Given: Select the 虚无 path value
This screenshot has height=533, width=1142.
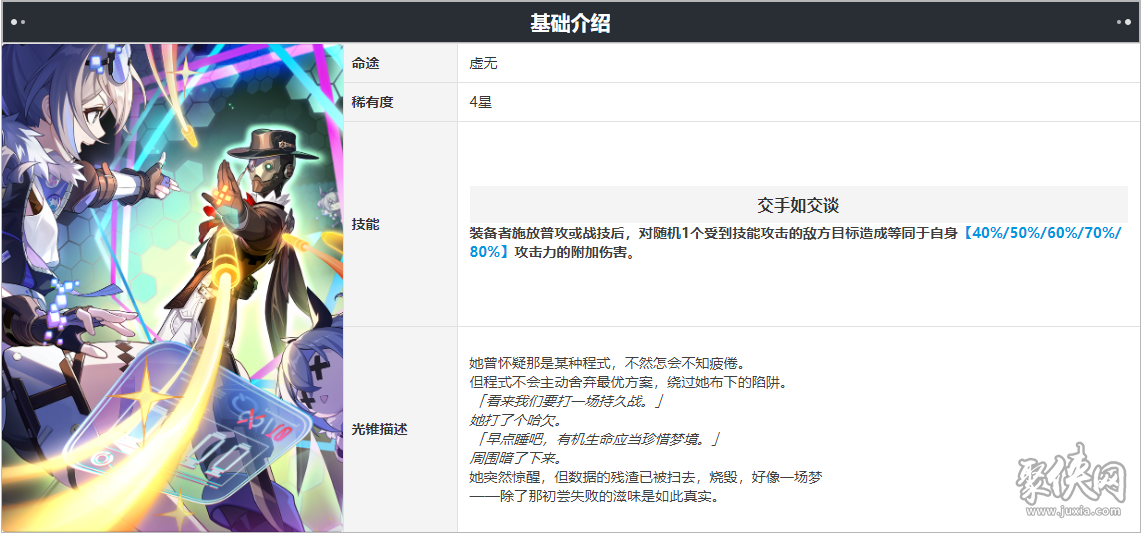Looking at the screenshot, I should point(483,63).
